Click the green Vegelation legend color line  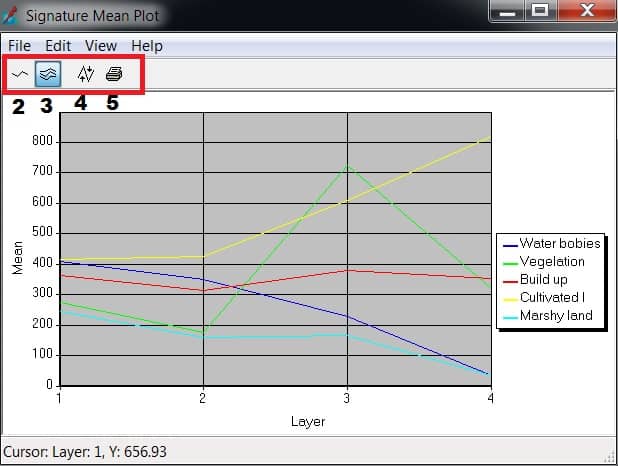pos(510,264)
